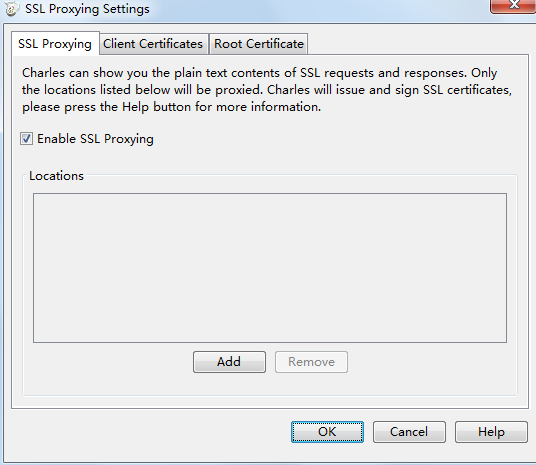Dismiss changes with the Cancel button

tap(409, 432)
